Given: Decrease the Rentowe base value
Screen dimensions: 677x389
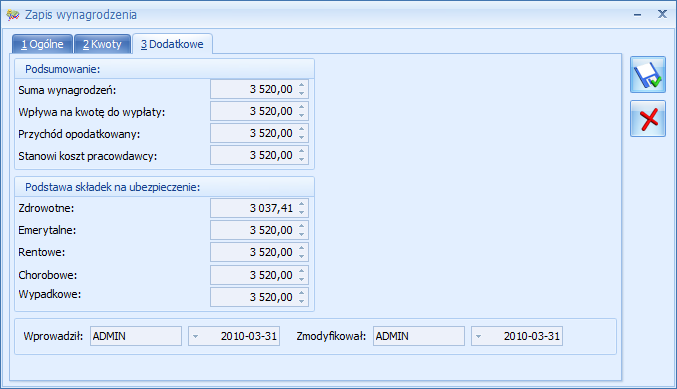Looking at the screenshot, I should click(301, 257).
